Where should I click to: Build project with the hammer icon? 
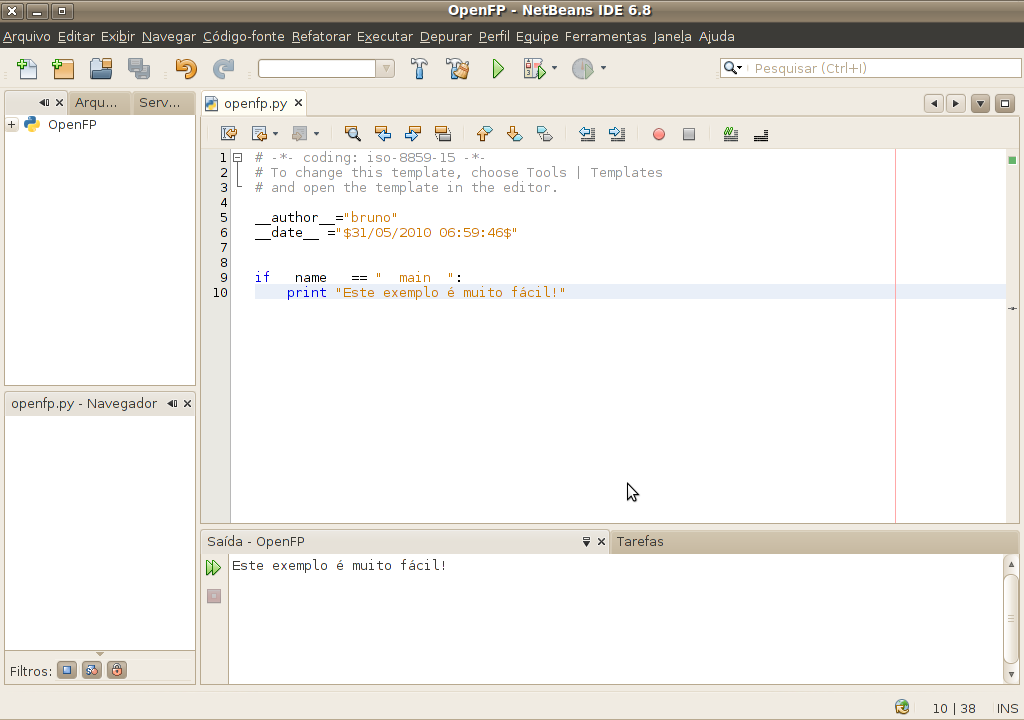420,69
